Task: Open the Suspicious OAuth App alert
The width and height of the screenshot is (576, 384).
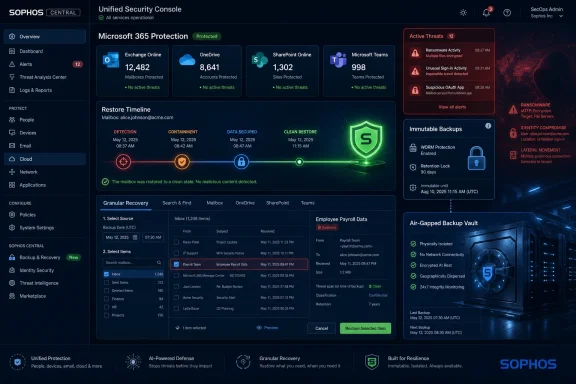Action: (449, 90)
